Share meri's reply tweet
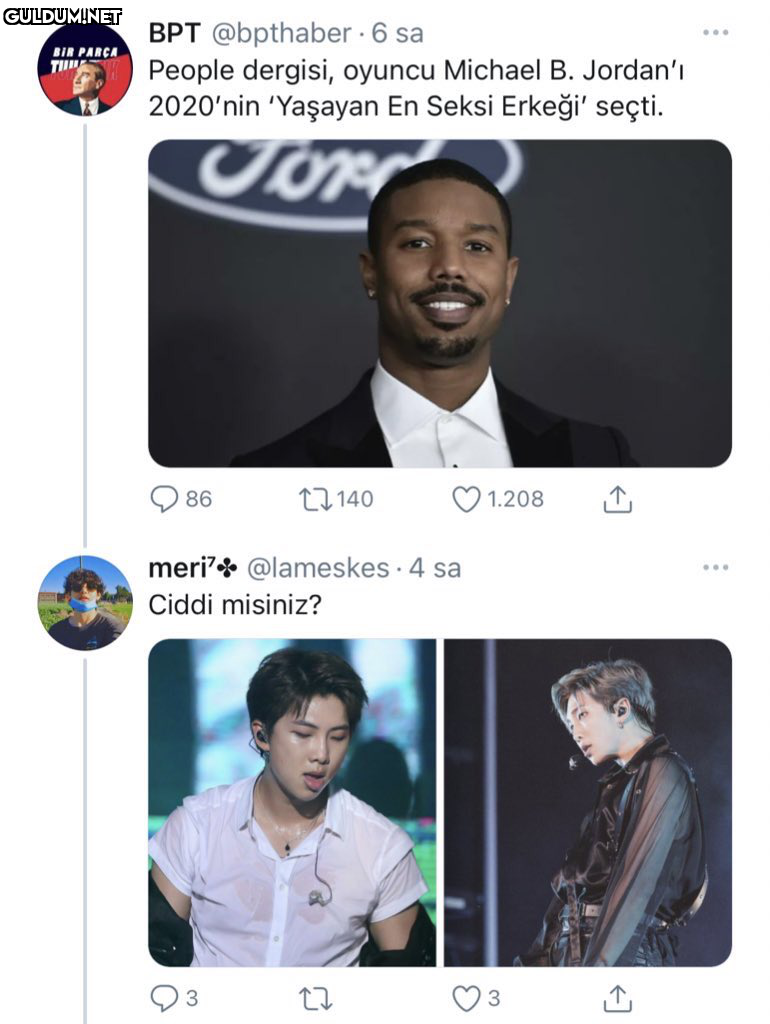 (x=618, y=997)
